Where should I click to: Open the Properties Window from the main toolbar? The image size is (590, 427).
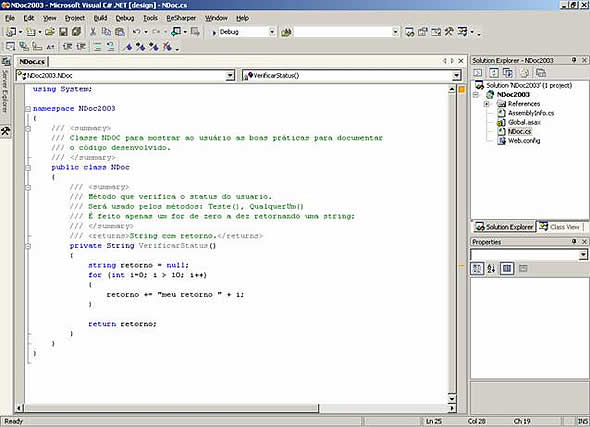[423, 32]
